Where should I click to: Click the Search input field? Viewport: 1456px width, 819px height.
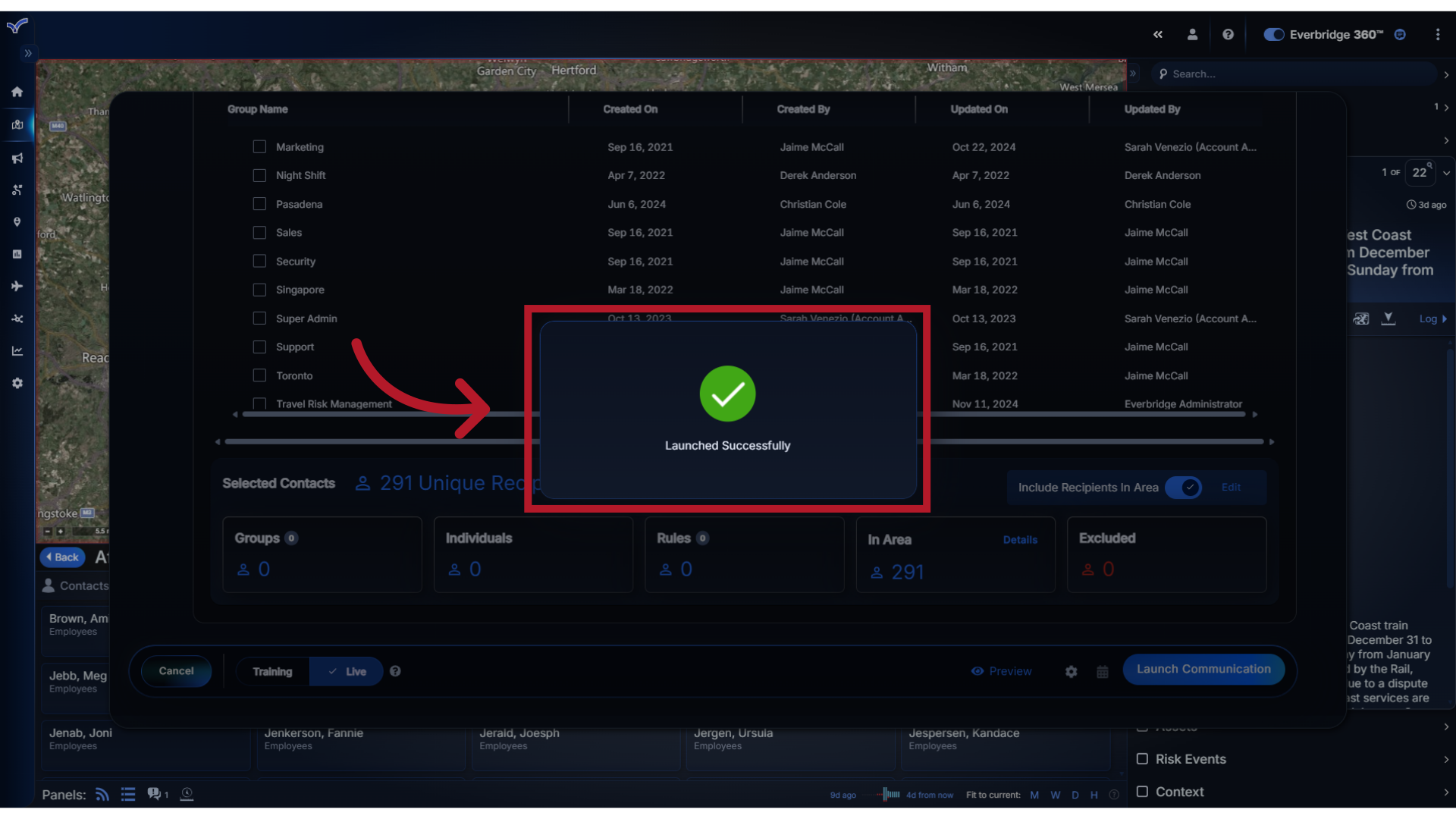pyautogui.click(x=1297, y=74)
